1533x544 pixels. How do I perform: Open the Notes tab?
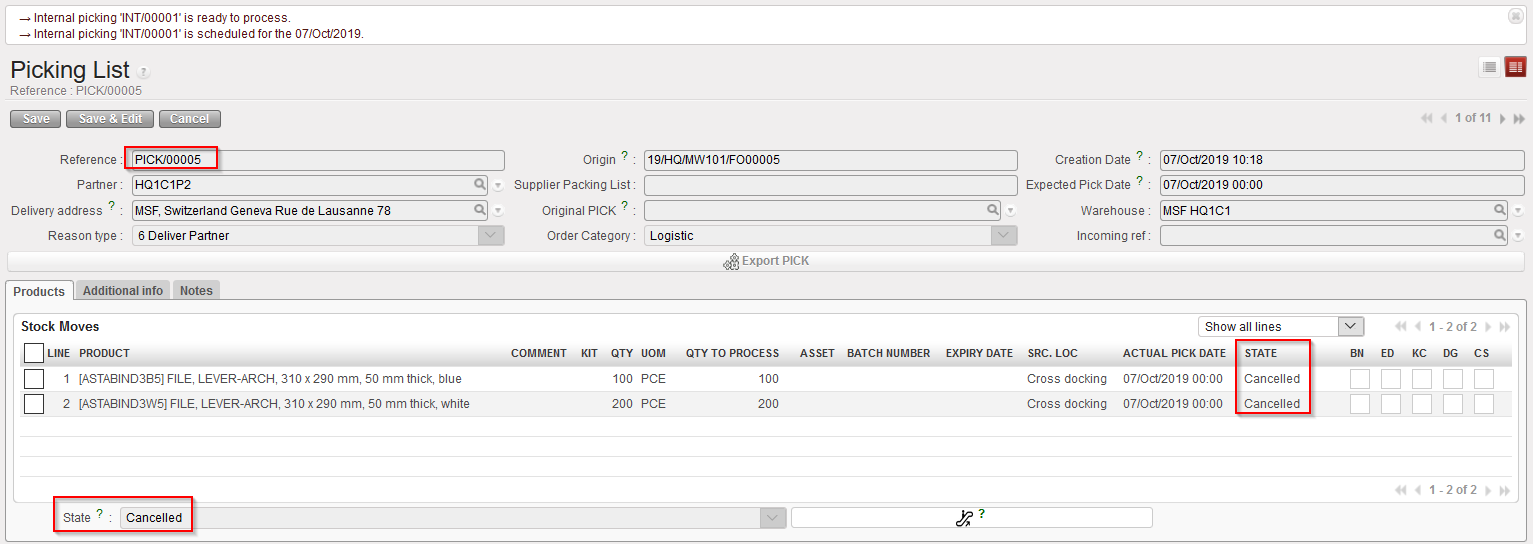point(196,291)
